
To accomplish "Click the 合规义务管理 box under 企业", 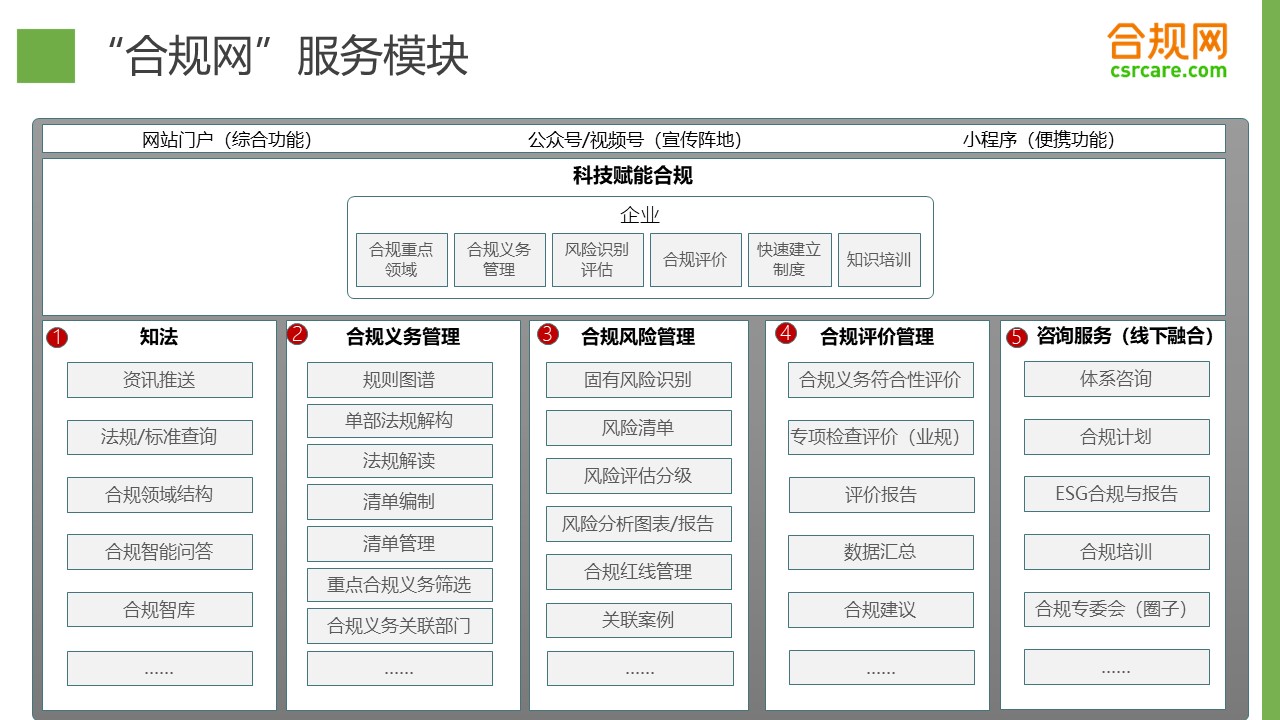I will [x=499, y=260].
